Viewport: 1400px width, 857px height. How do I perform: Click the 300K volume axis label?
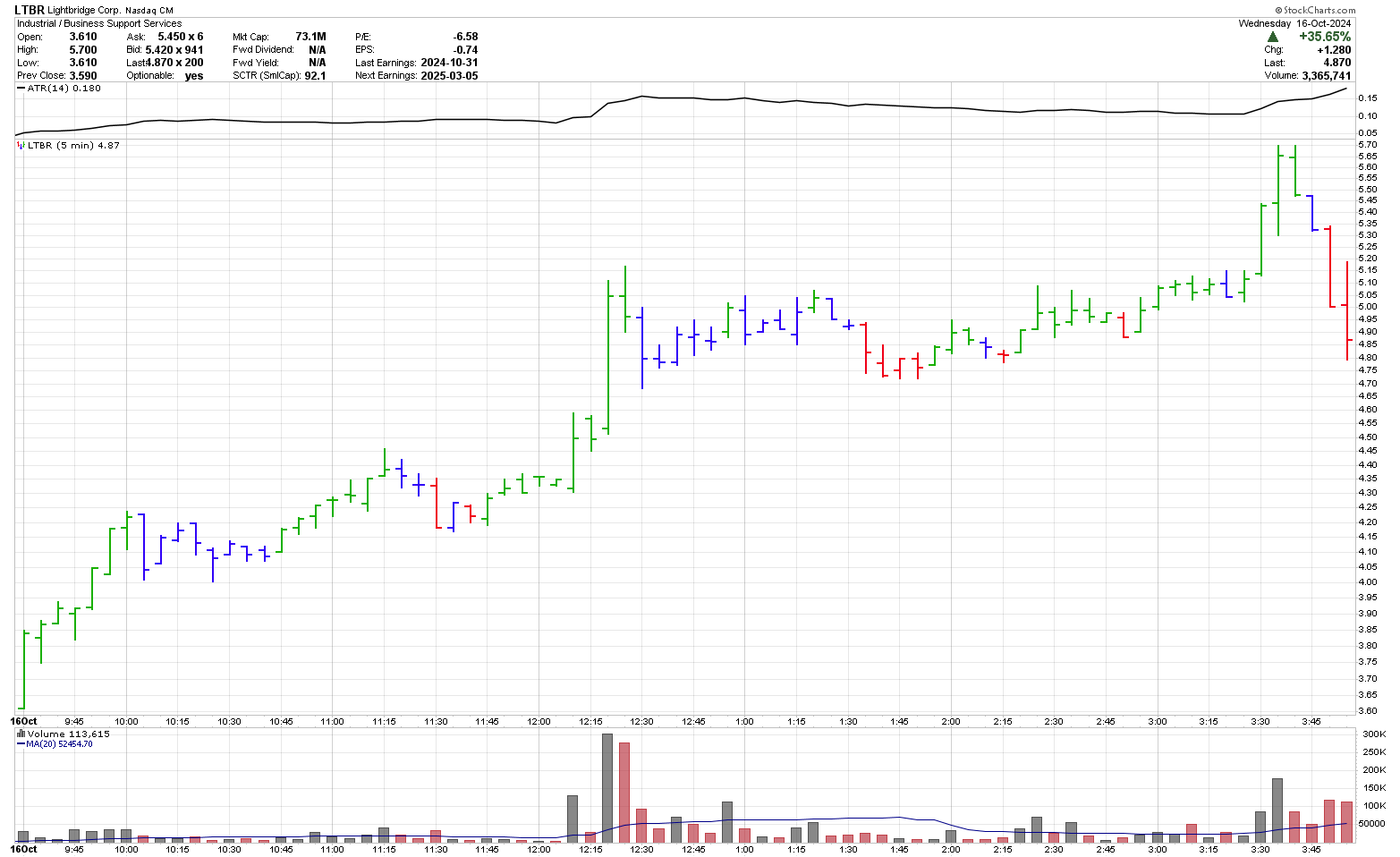pyautogui.click(x=1372, y=734)
